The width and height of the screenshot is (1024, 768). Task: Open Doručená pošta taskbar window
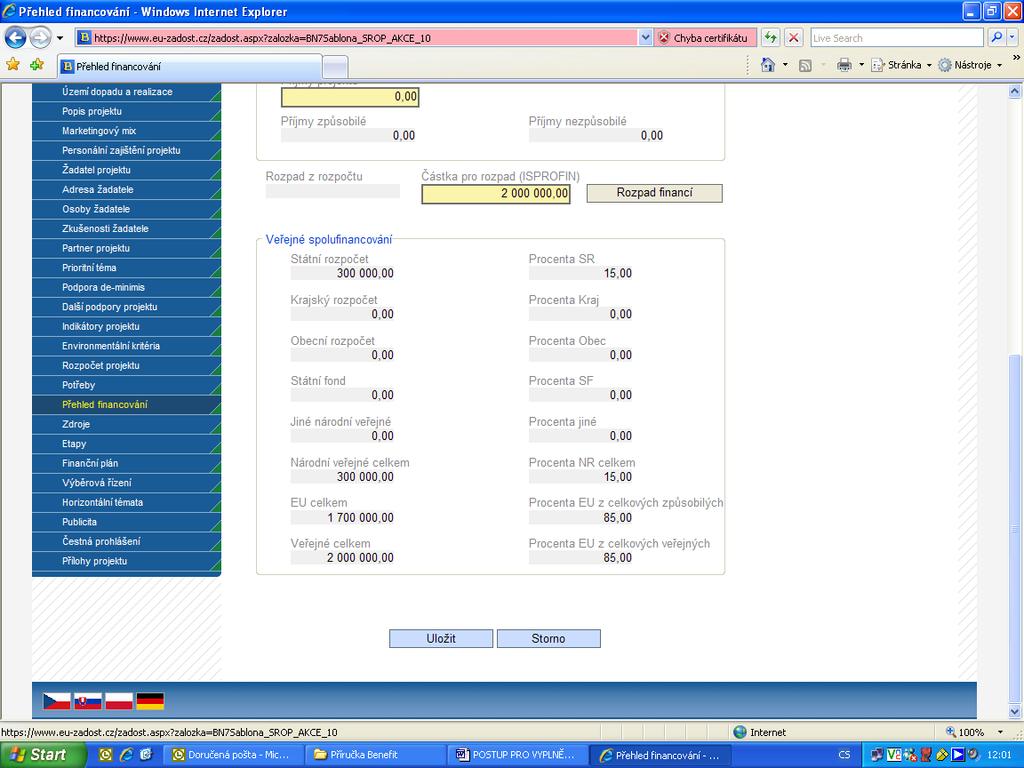coord(232,755)
